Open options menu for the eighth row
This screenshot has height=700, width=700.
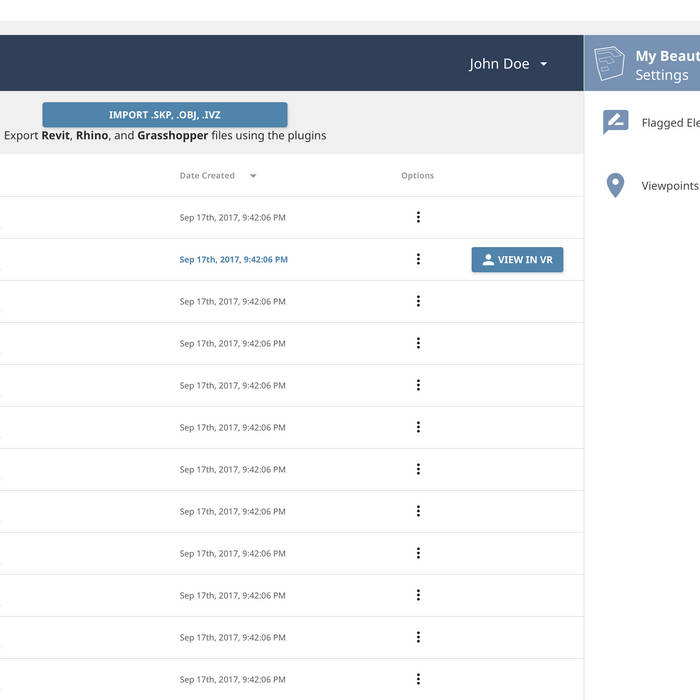click(418, 511)
